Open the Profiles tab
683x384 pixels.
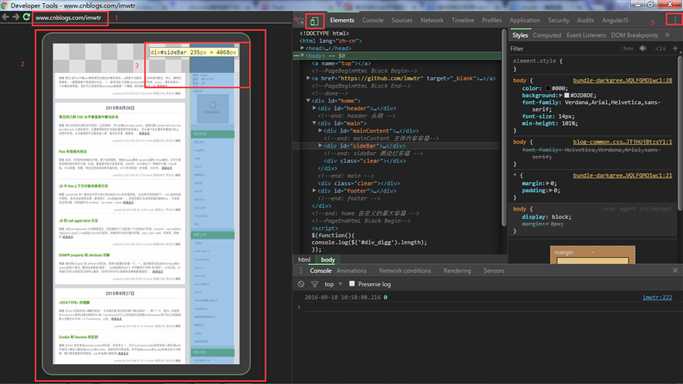click(x=492, y=20)
